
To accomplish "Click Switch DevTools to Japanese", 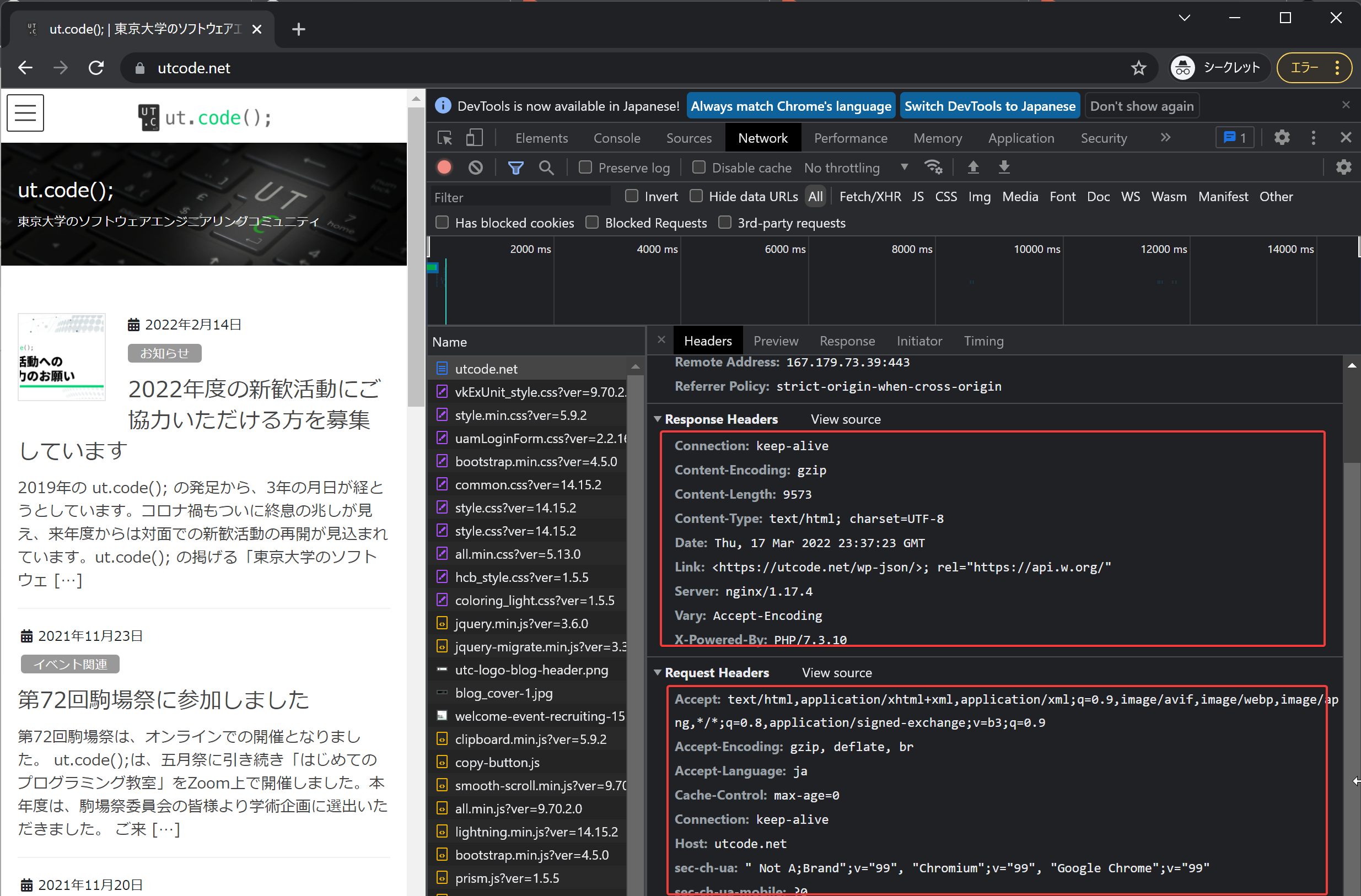I will pyautogui.click(x=989, y=105).
